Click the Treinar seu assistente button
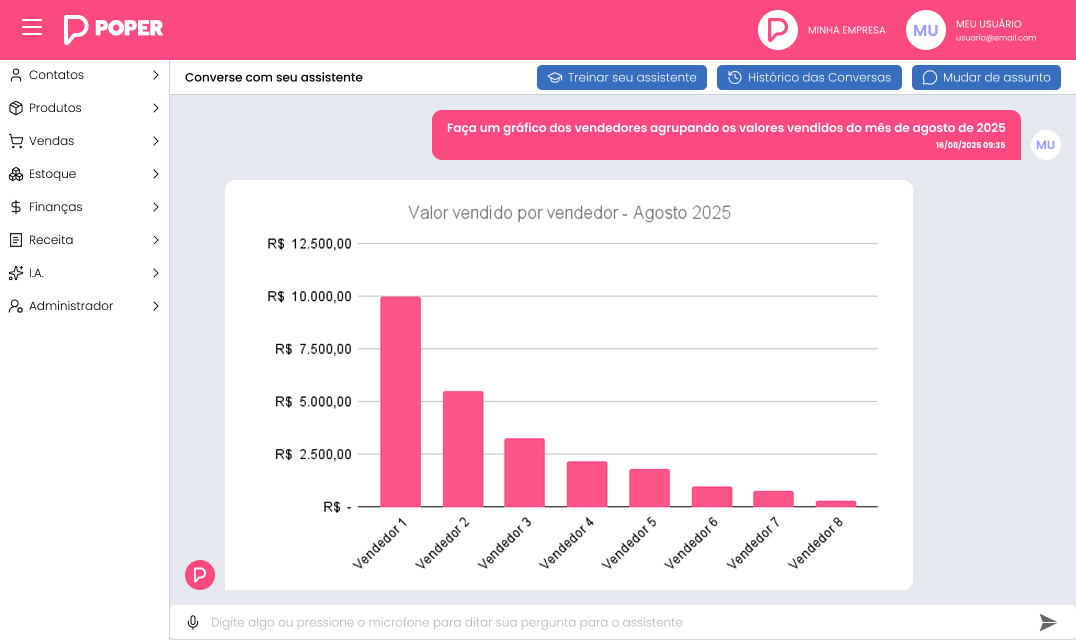The height and width of the screenshot is (640, 1076). click(x=622, y=78)
